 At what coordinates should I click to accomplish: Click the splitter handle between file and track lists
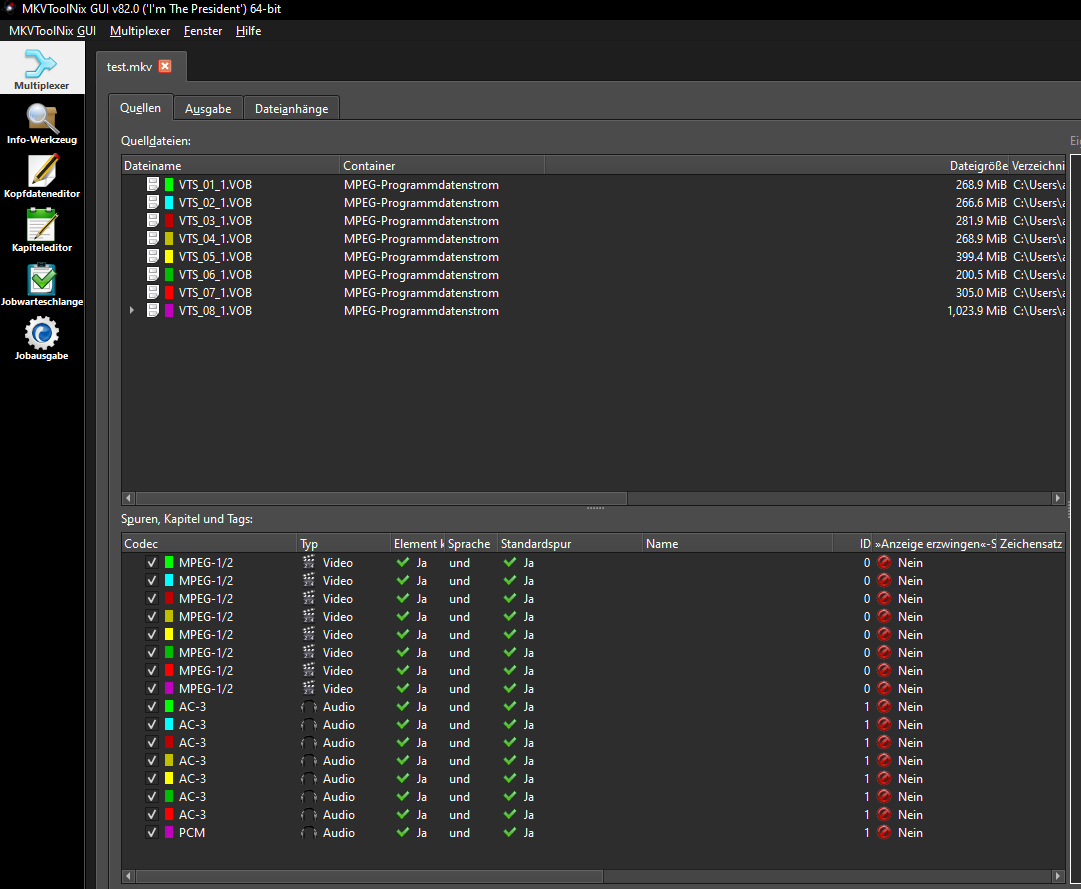coord(595,508)
